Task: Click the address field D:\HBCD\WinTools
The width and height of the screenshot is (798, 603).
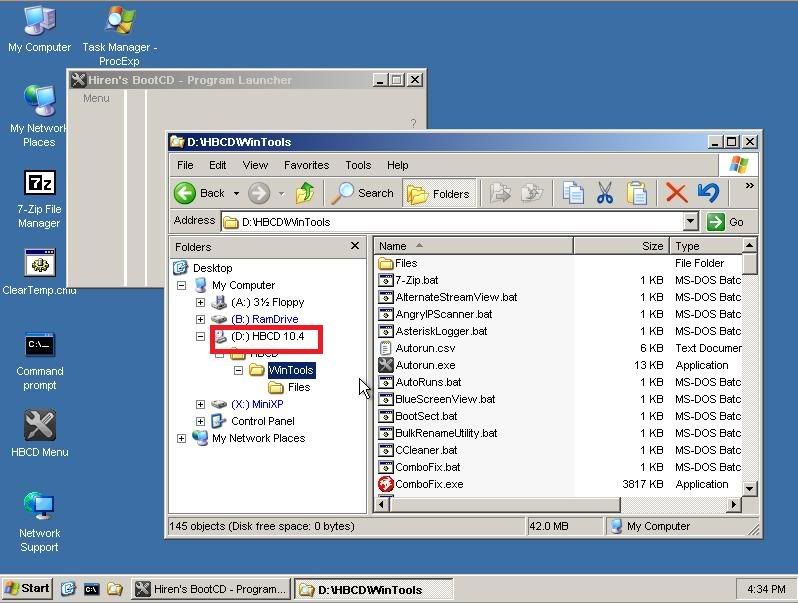Action: point(453,222)
